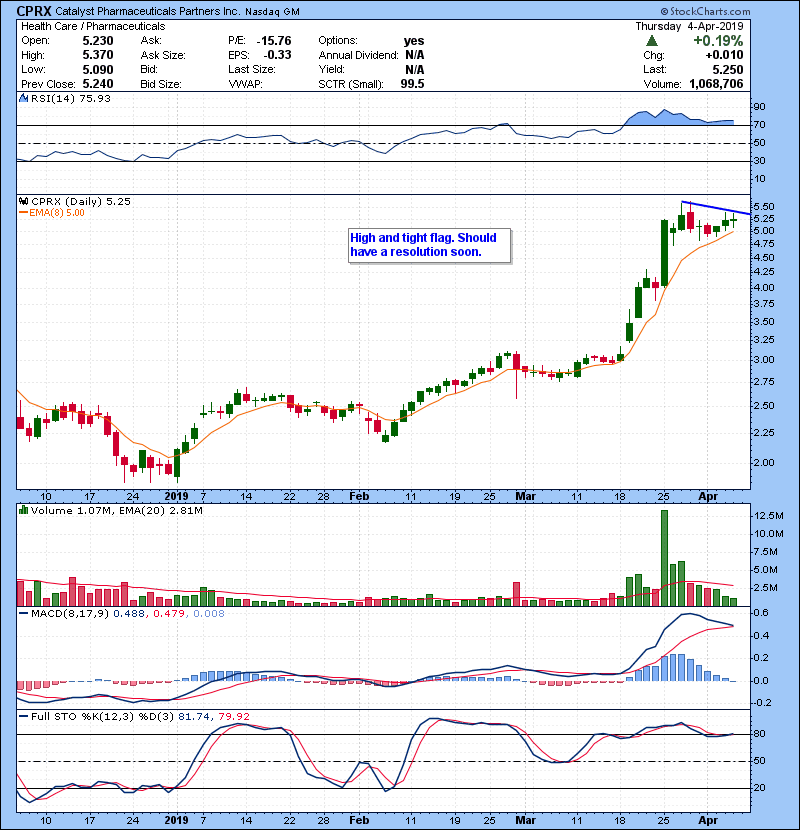Click the Health Care / Pharmaceuticals sector text

tap(93, 26)
